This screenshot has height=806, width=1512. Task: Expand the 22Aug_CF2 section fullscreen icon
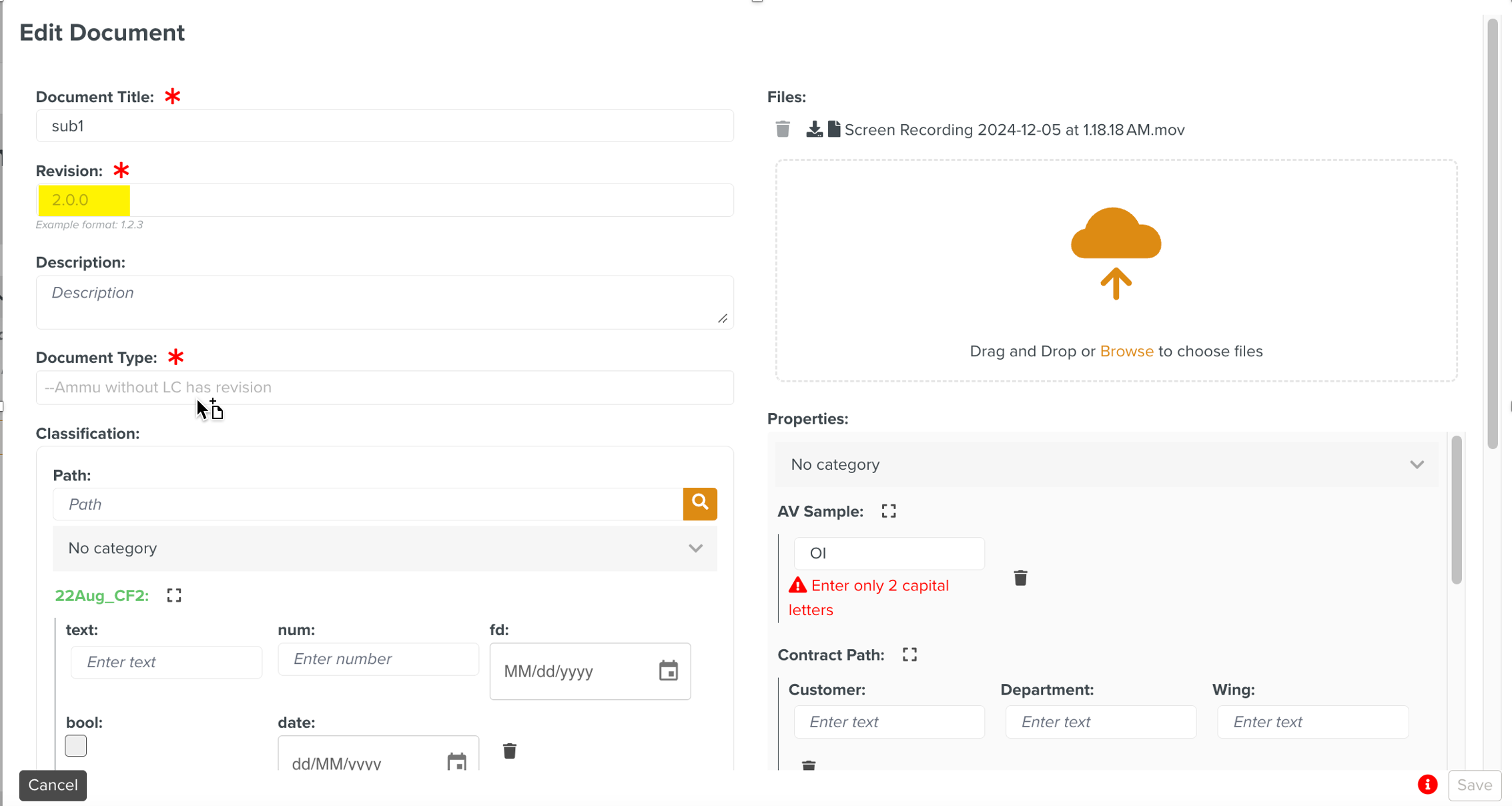174,595
